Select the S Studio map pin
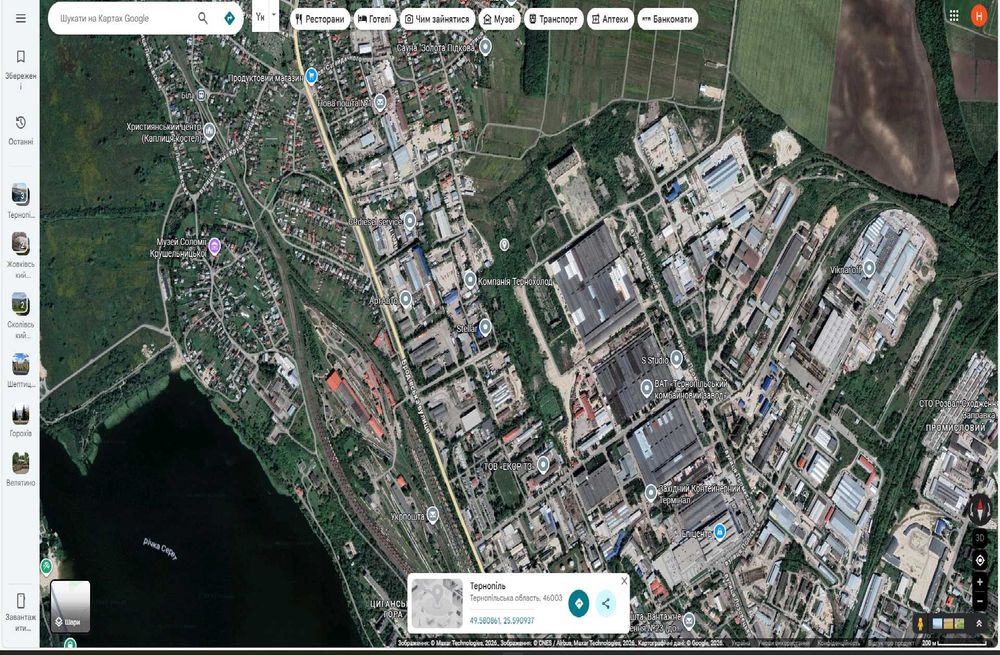 point(677,358)
